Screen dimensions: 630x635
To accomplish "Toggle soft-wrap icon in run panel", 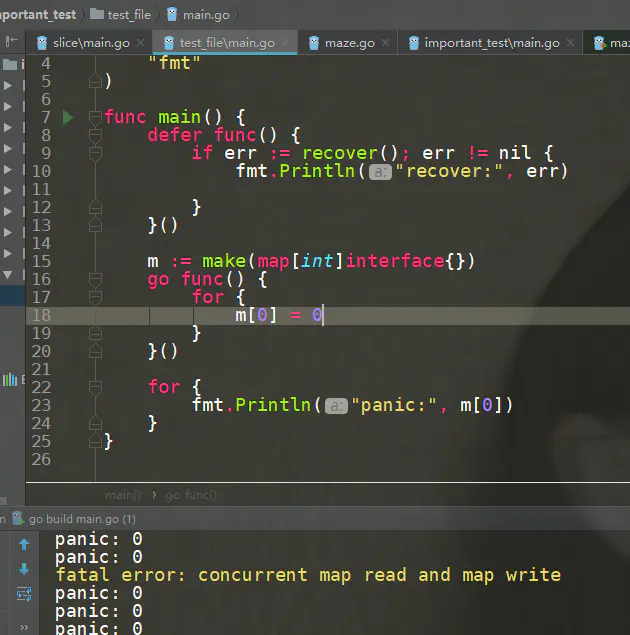I will click(x=24, y=594).
